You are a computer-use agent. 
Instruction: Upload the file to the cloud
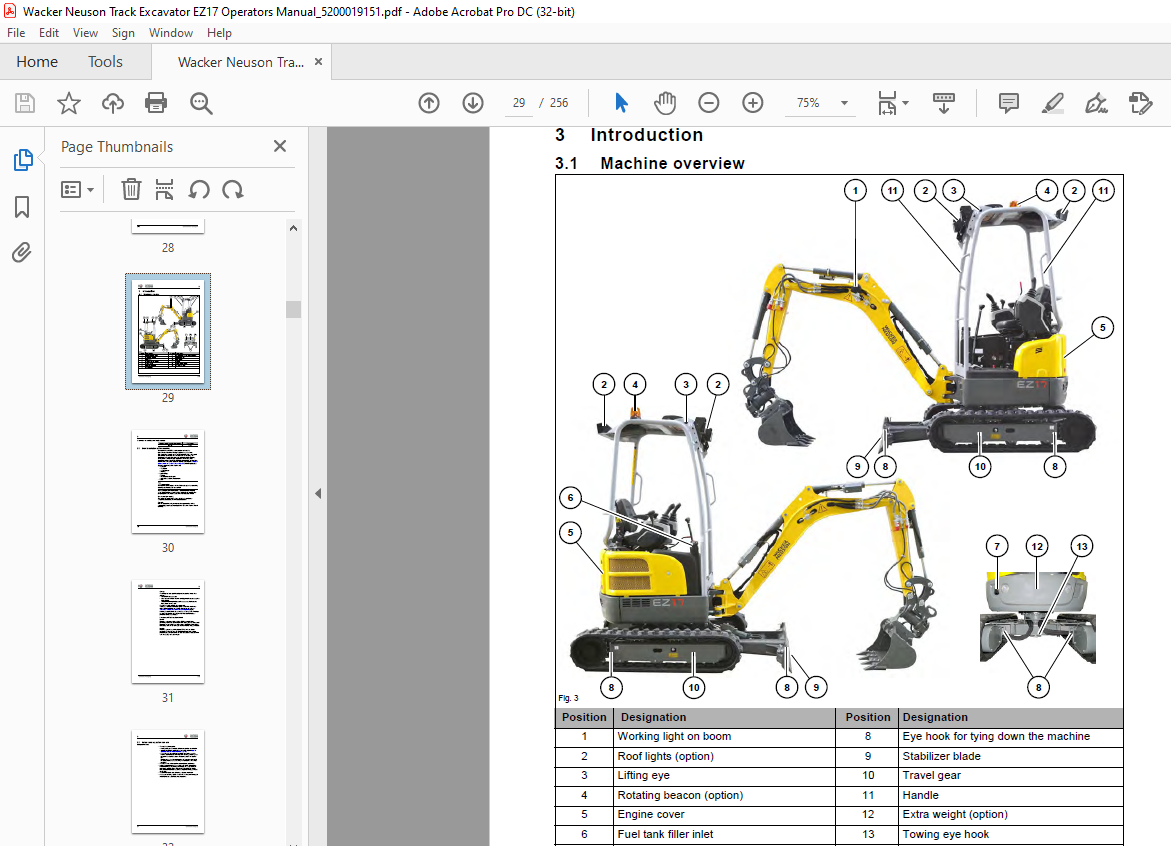[113, 103]
